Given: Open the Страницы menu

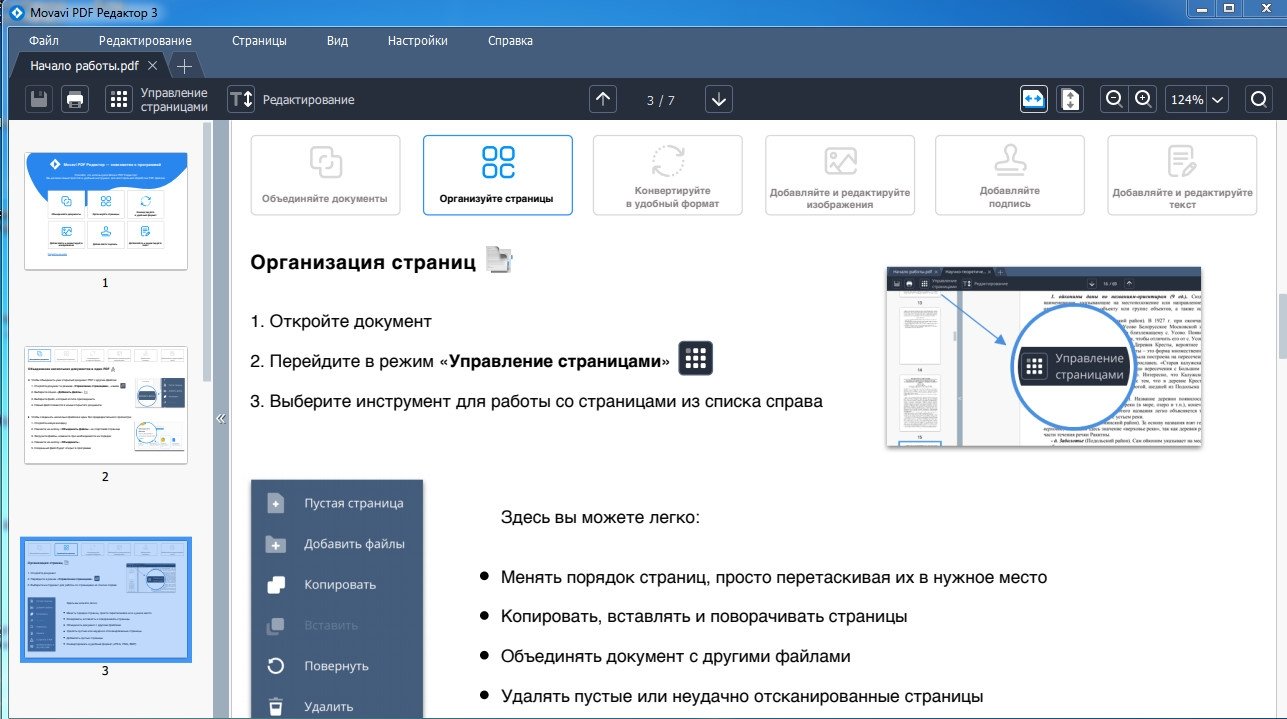Looking at the screenshot, I should [259, 41].
